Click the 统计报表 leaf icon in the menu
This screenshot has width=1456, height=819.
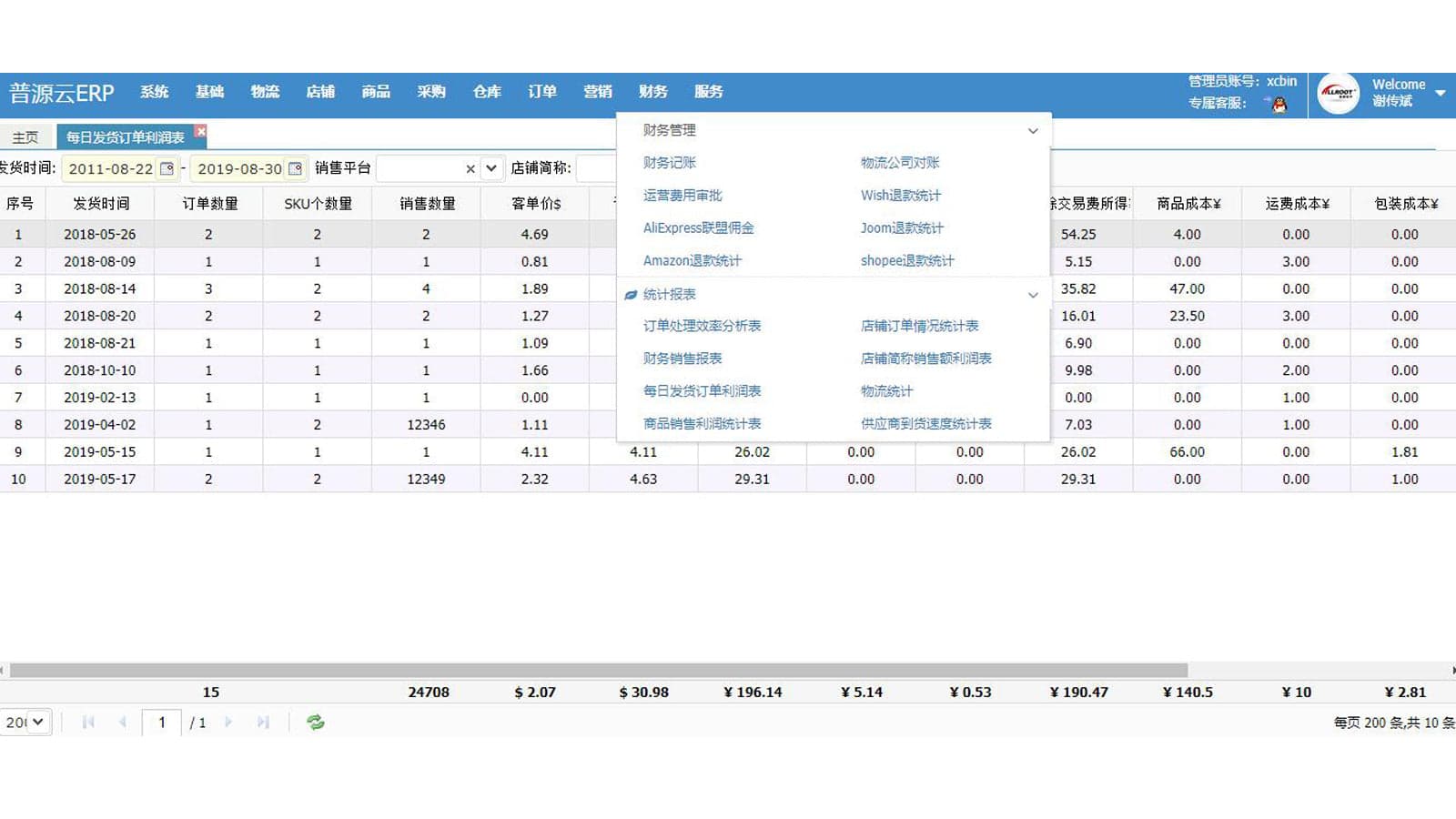(629, 295)
